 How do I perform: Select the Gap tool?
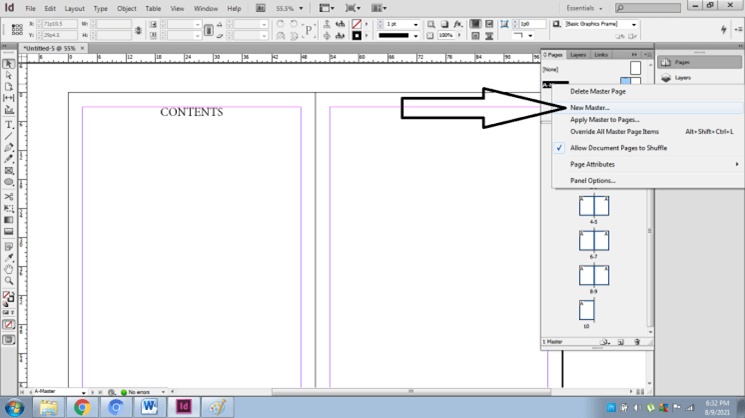point(9,98)
